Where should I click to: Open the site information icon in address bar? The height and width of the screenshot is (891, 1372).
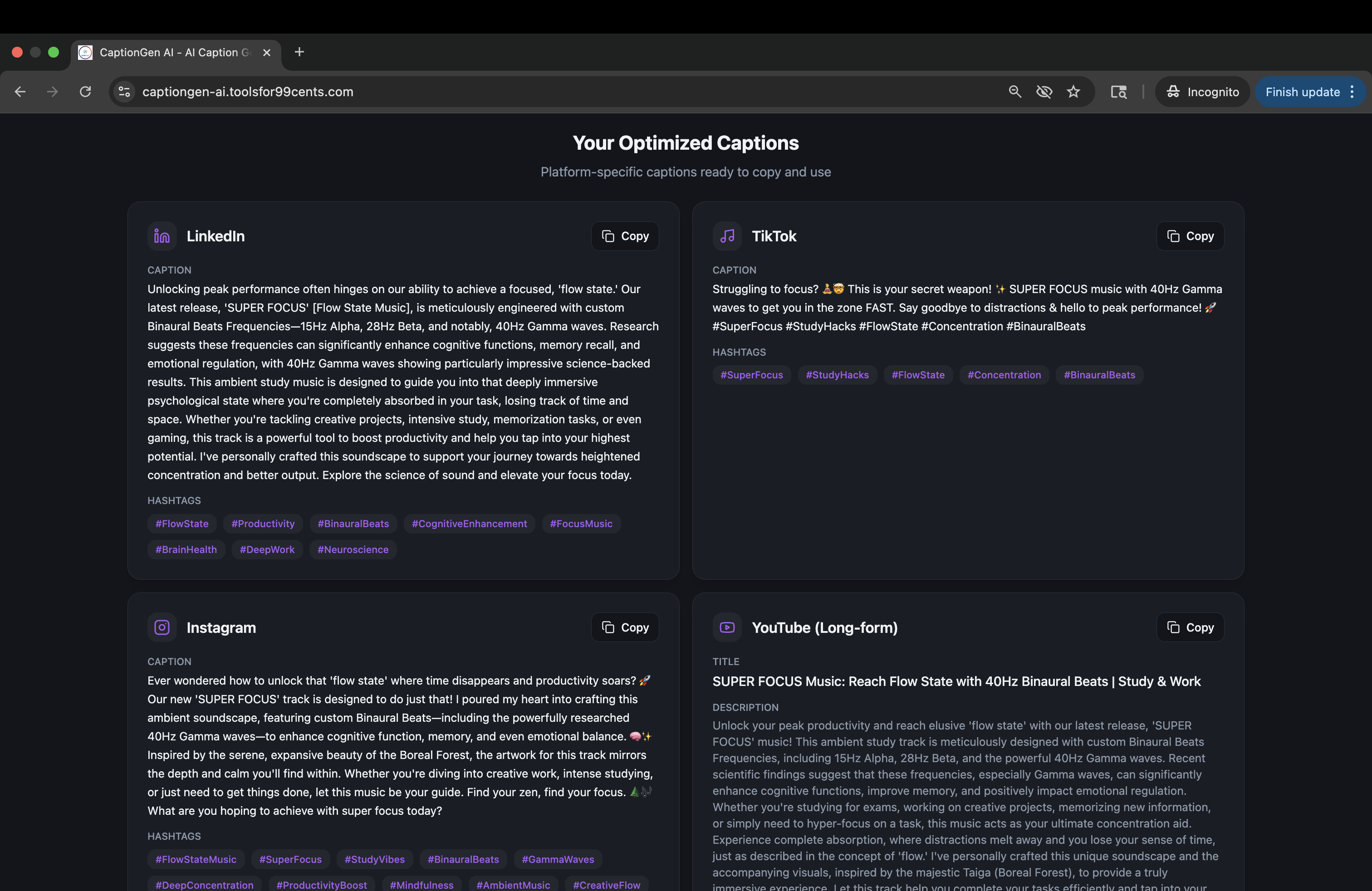click(124, 92)
